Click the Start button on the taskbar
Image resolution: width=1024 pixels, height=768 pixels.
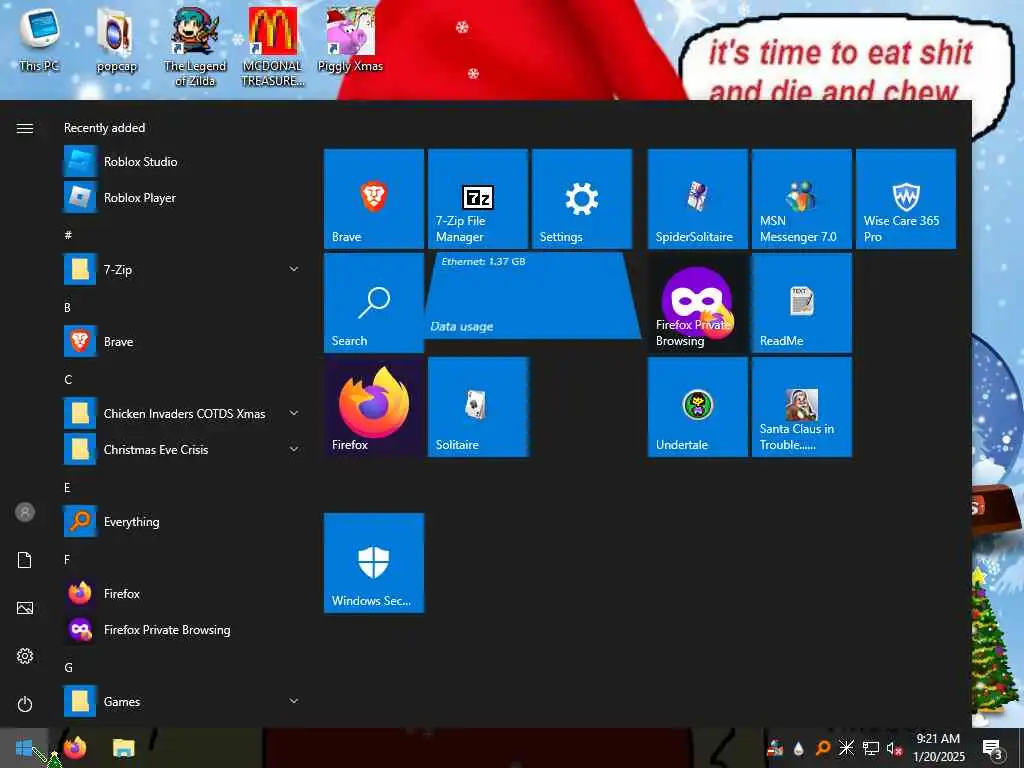point(24,748)
